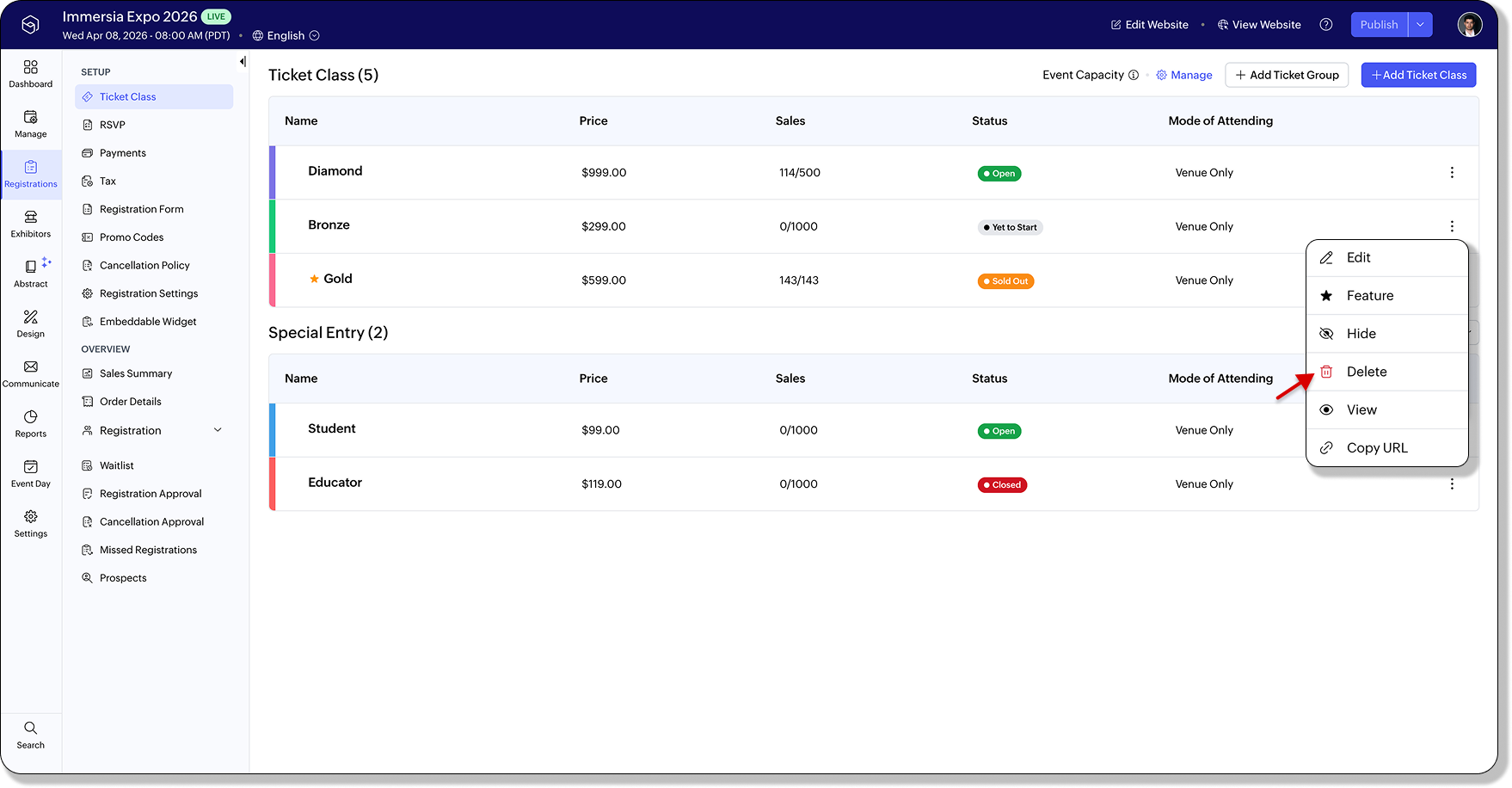Click the Manage event capacity link
1512x788 pixels.
pyautogui.click(x=1184, y=76)
